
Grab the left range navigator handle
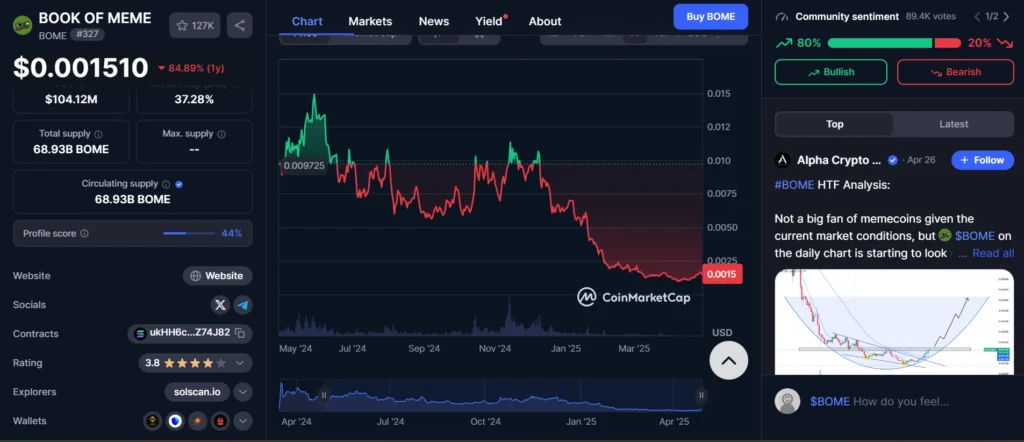point(323,395)
